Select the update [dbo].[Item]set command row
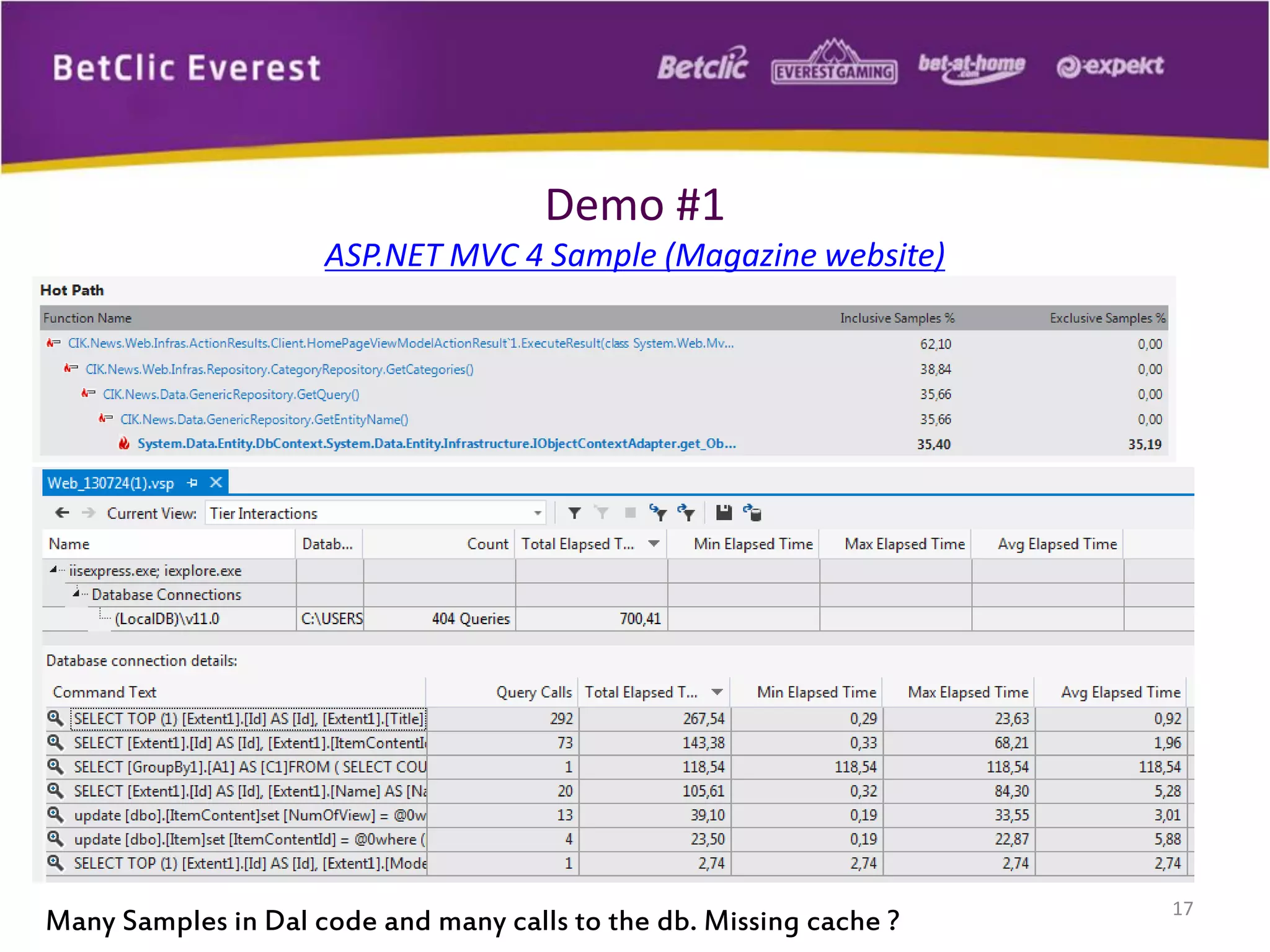This screenshot has width=1270, height=952. coord(250,839)
